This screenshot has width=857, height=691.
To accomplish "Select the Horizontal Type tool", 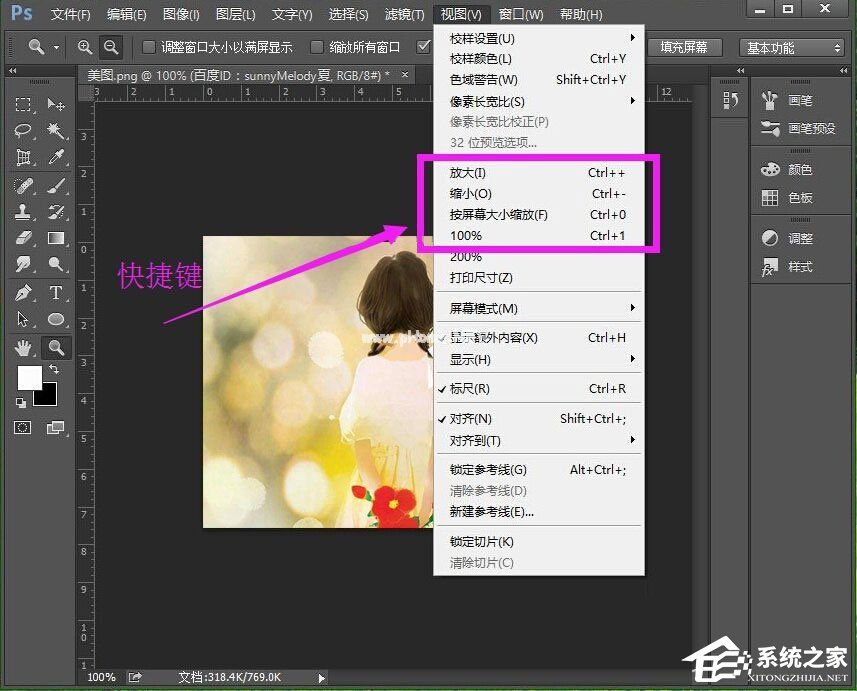I will click(56, 292).
